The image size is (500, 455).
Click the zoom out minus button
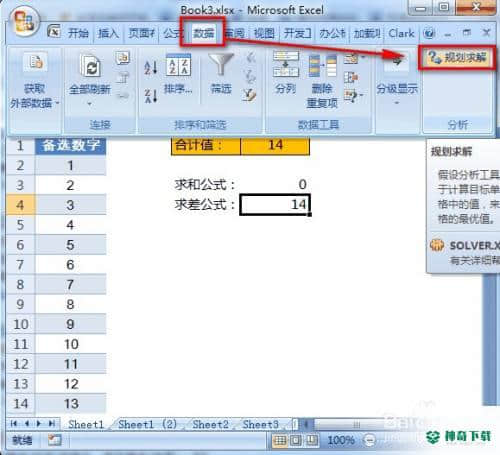[x=369, y=440]
